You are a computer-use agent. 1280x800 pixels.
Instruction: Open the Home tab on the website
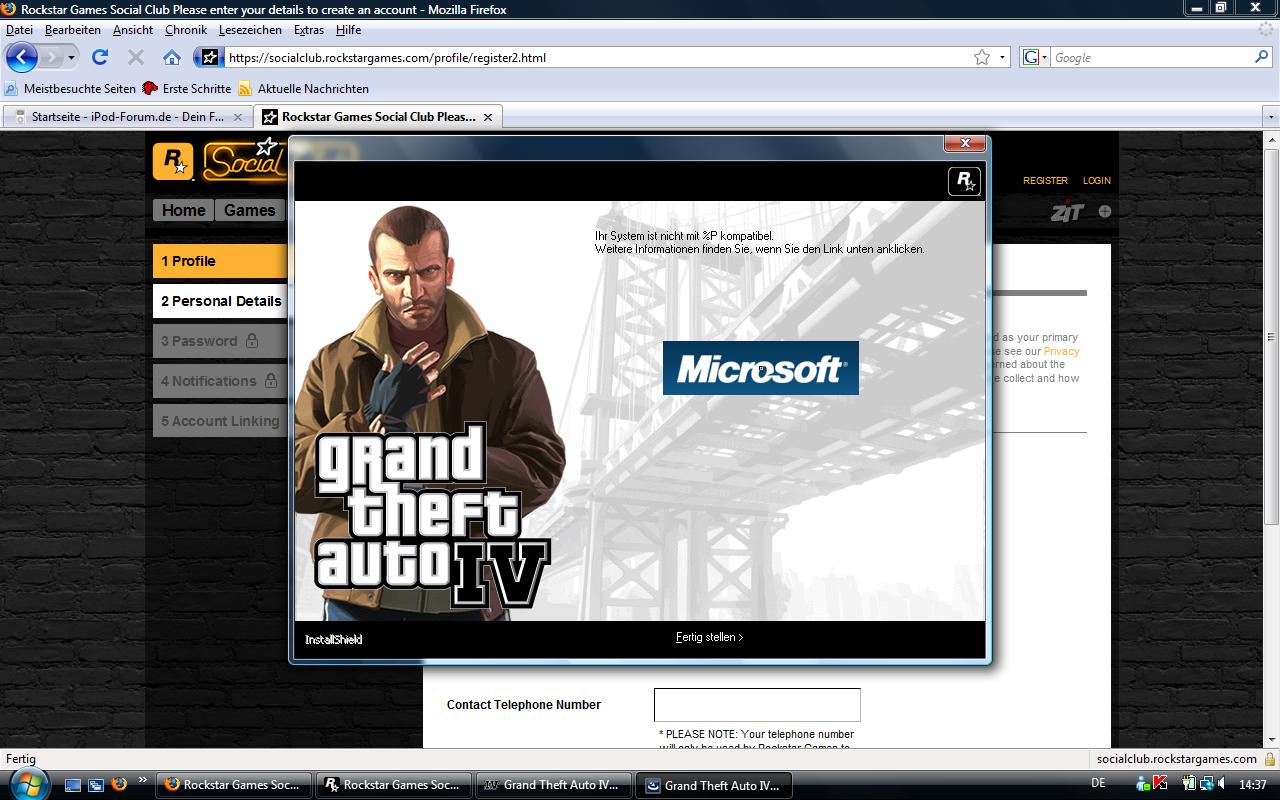click(x=184, y=210)
